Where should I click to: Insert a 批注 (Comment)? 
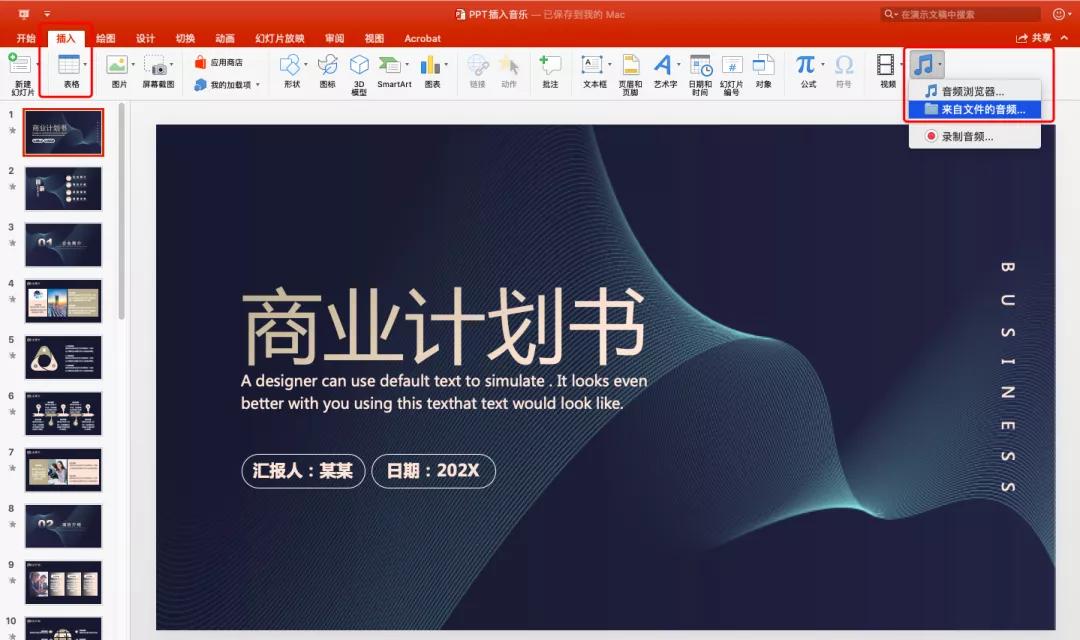tap(551, 66)
